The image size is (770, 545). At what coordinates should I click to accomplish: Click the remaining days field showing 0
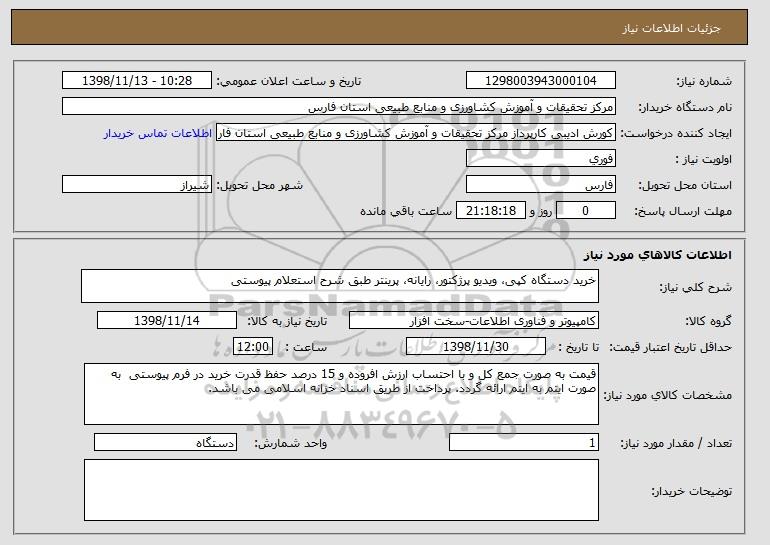click(x=585, y=211)
